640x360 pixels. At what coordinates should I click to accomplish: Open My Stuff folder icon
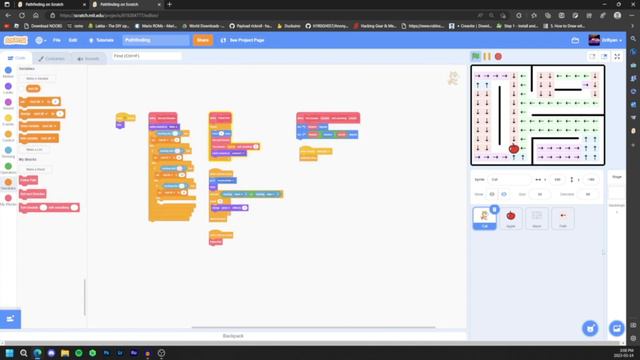coord(575,40)
